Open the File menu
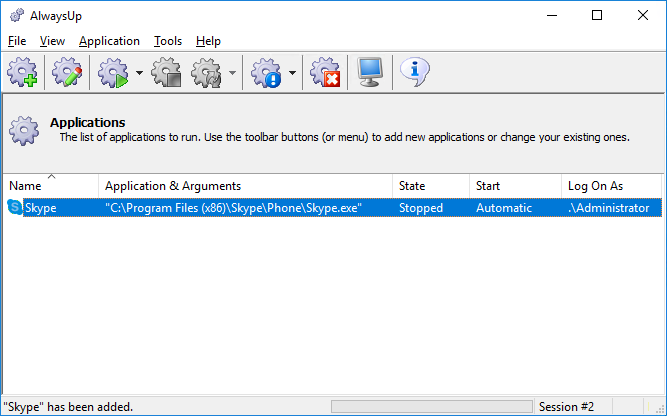This screenshot has height=416, width=667. point(17,41)
